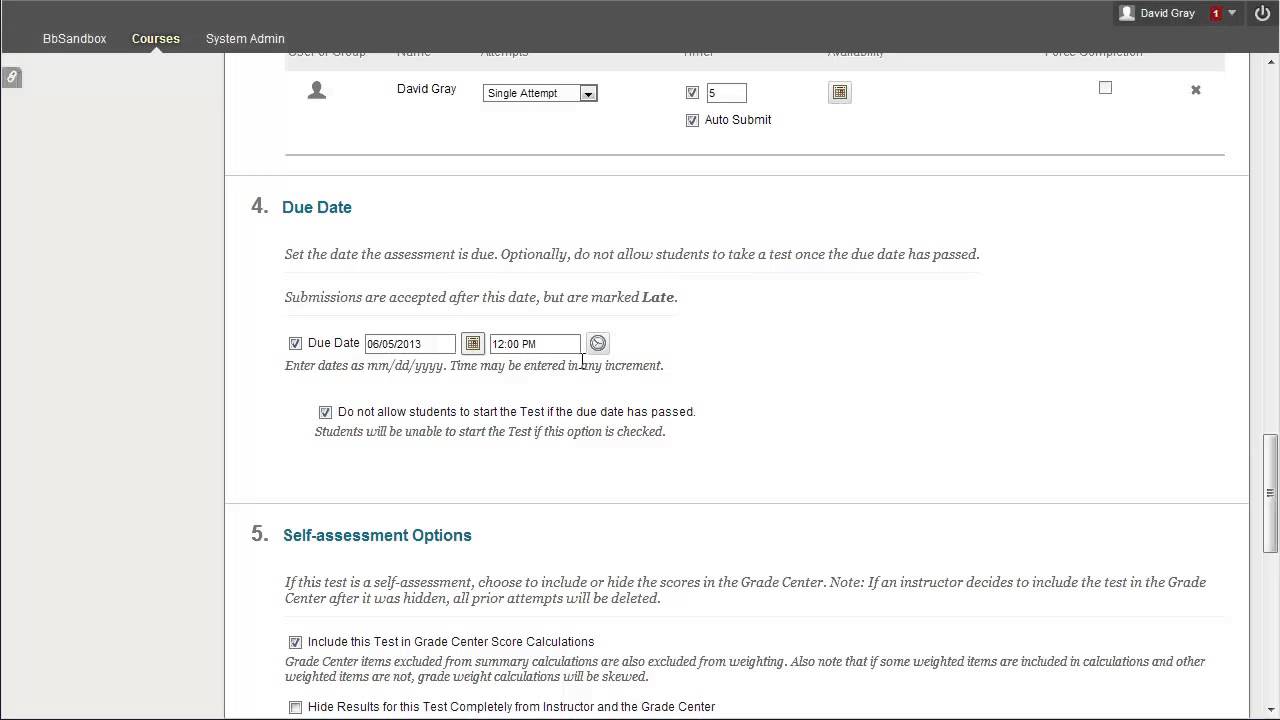
Task: Open the notification badge showing 1
Action: [x=1216, y=13]
